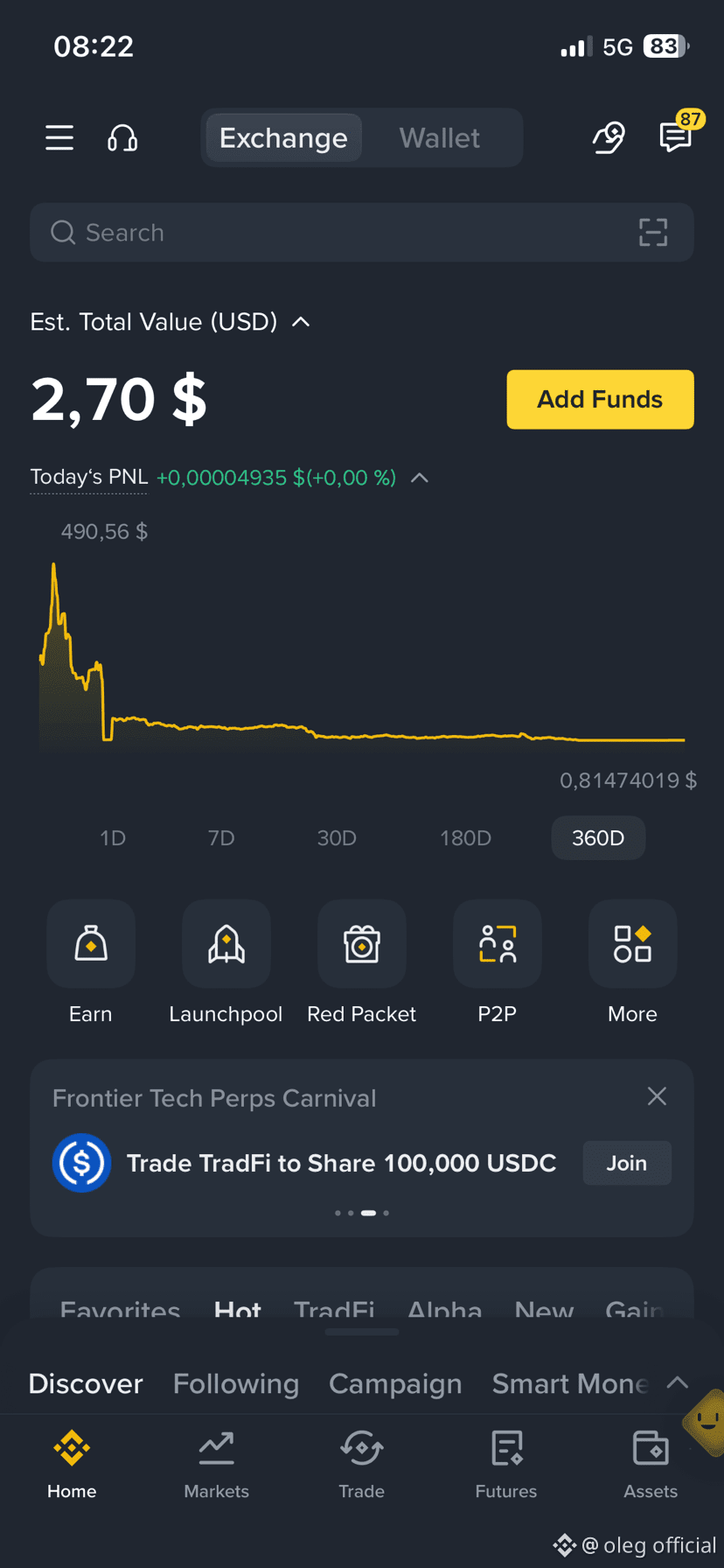
Task: Open the messages icon with badge 87
Action: point(676,136)
